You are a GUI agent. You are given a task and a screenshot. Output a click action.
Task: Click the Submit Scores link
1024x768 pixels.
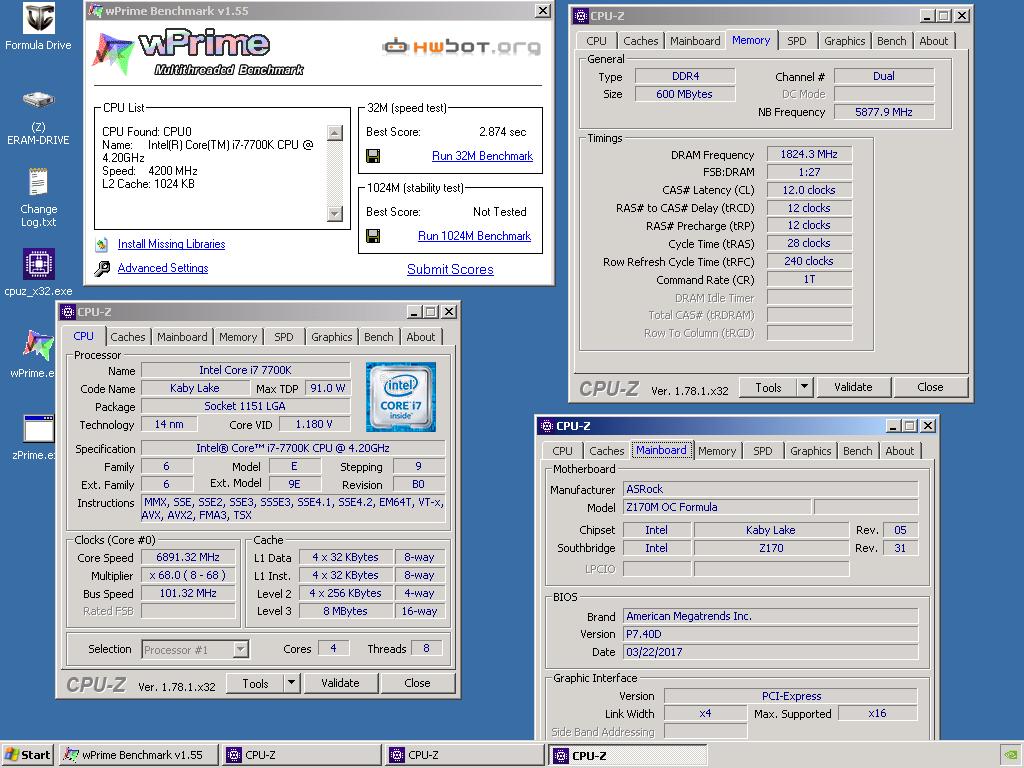click(450, 269)
